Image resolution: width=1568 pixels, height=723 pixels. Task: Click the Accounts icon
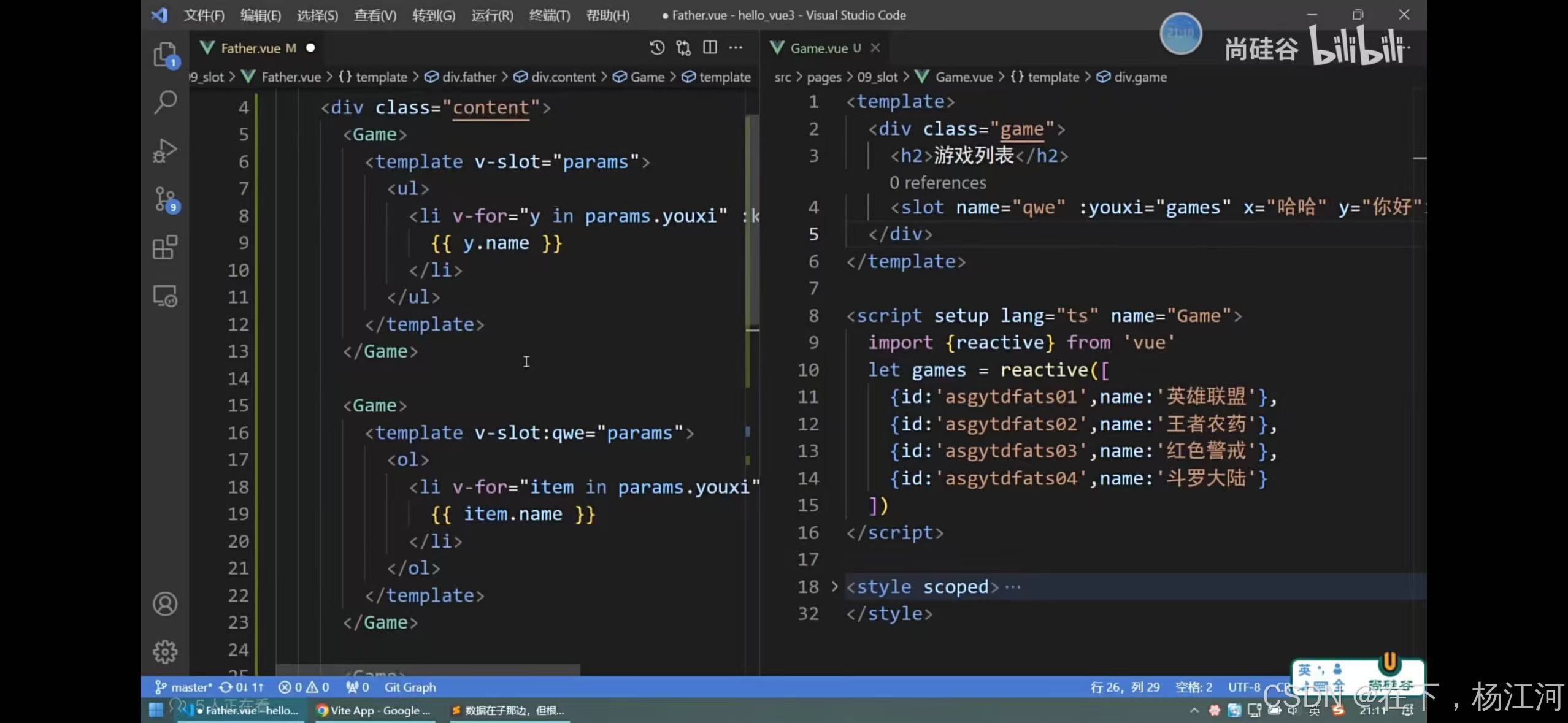pos(165,604)
